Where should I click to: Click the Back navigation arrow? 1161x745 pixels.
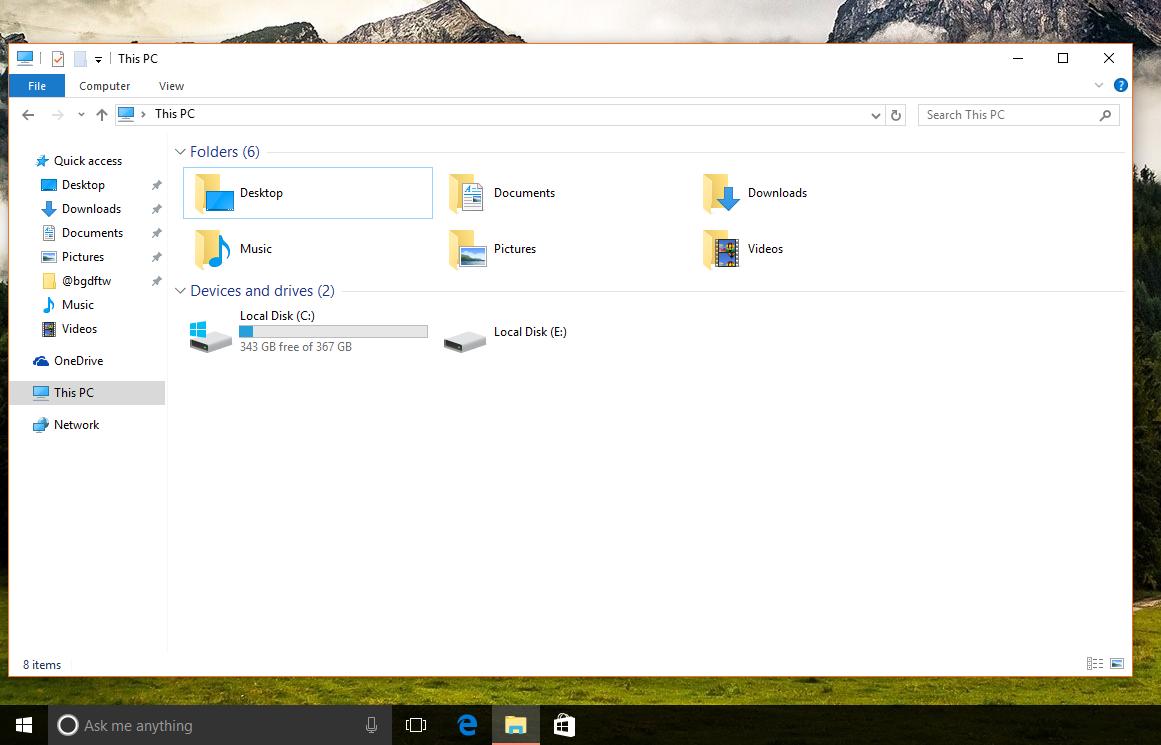coord(28,114)
